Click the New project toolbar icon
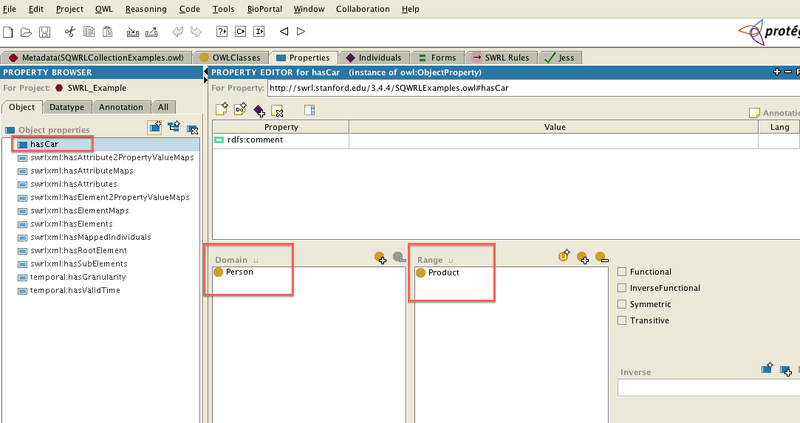The height and width of the screenshot is (423, 800). coord(8,32)
